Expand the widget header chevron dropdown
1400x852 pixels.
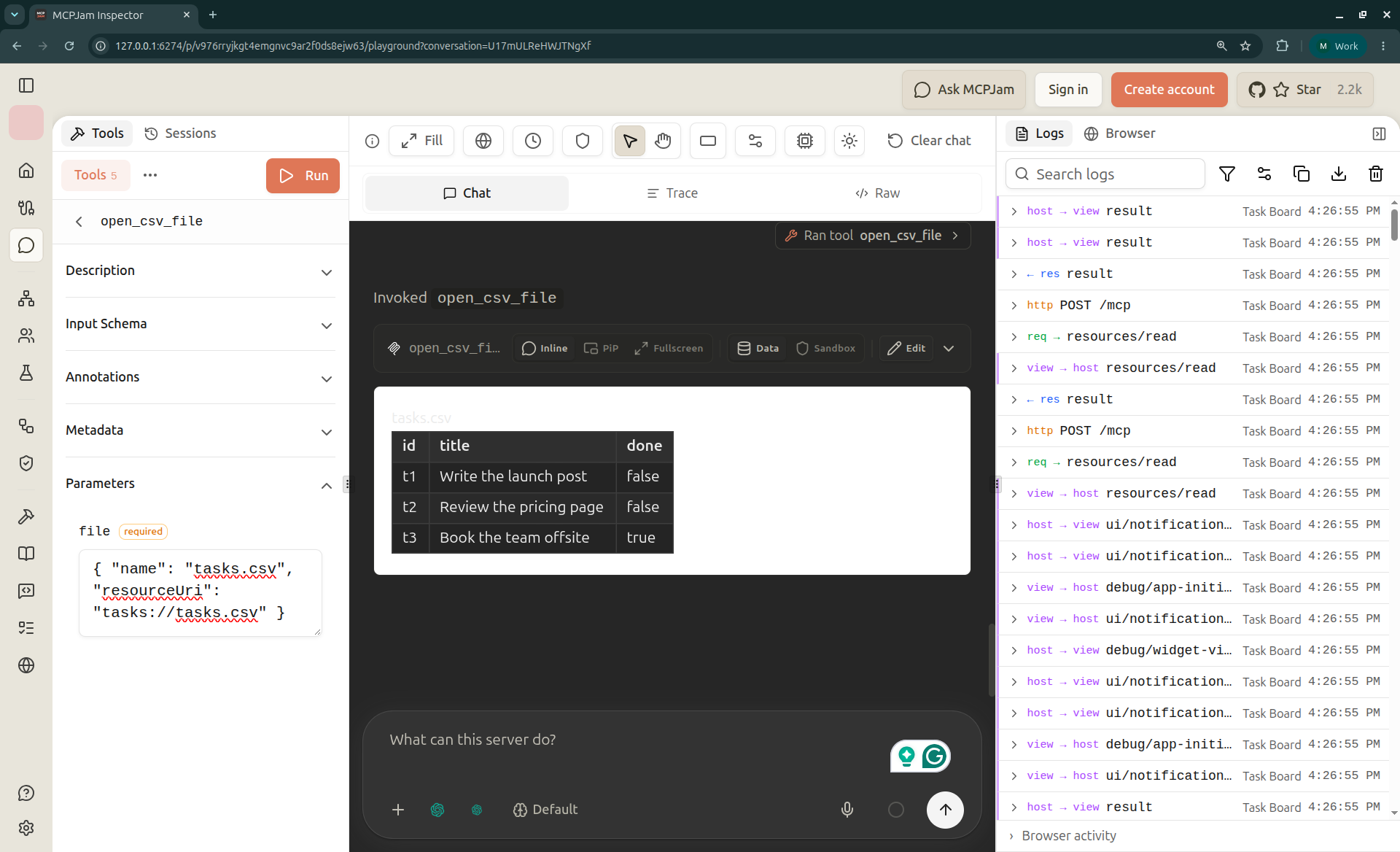[949, 349]
